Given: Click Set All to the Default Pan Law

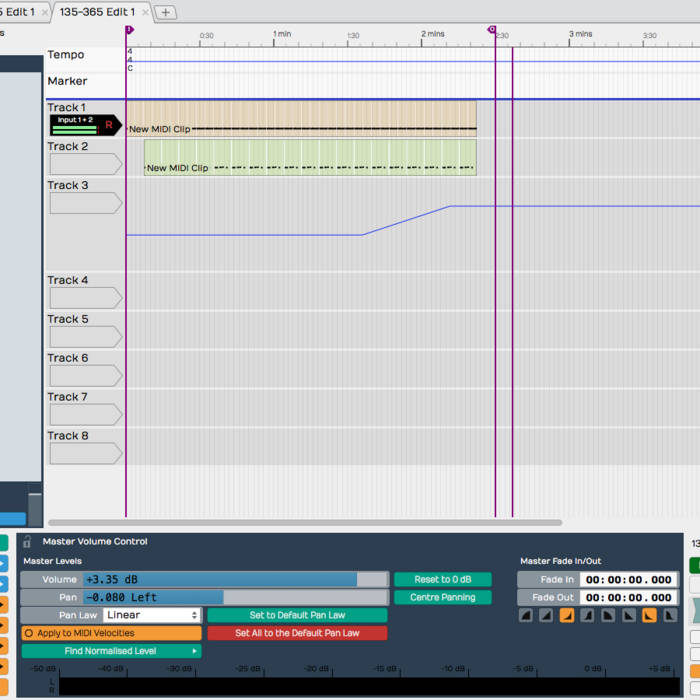Looking at the screenshot, I should point(296,633).
